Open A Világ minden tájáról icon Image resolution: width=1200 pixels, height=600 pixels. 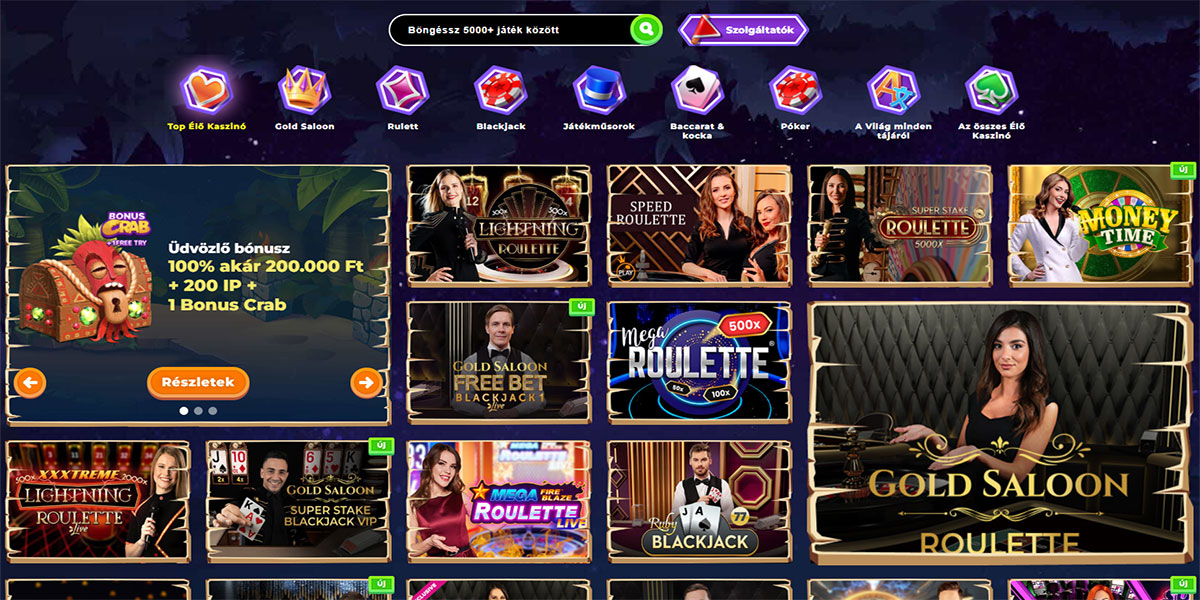pos(893,90)
